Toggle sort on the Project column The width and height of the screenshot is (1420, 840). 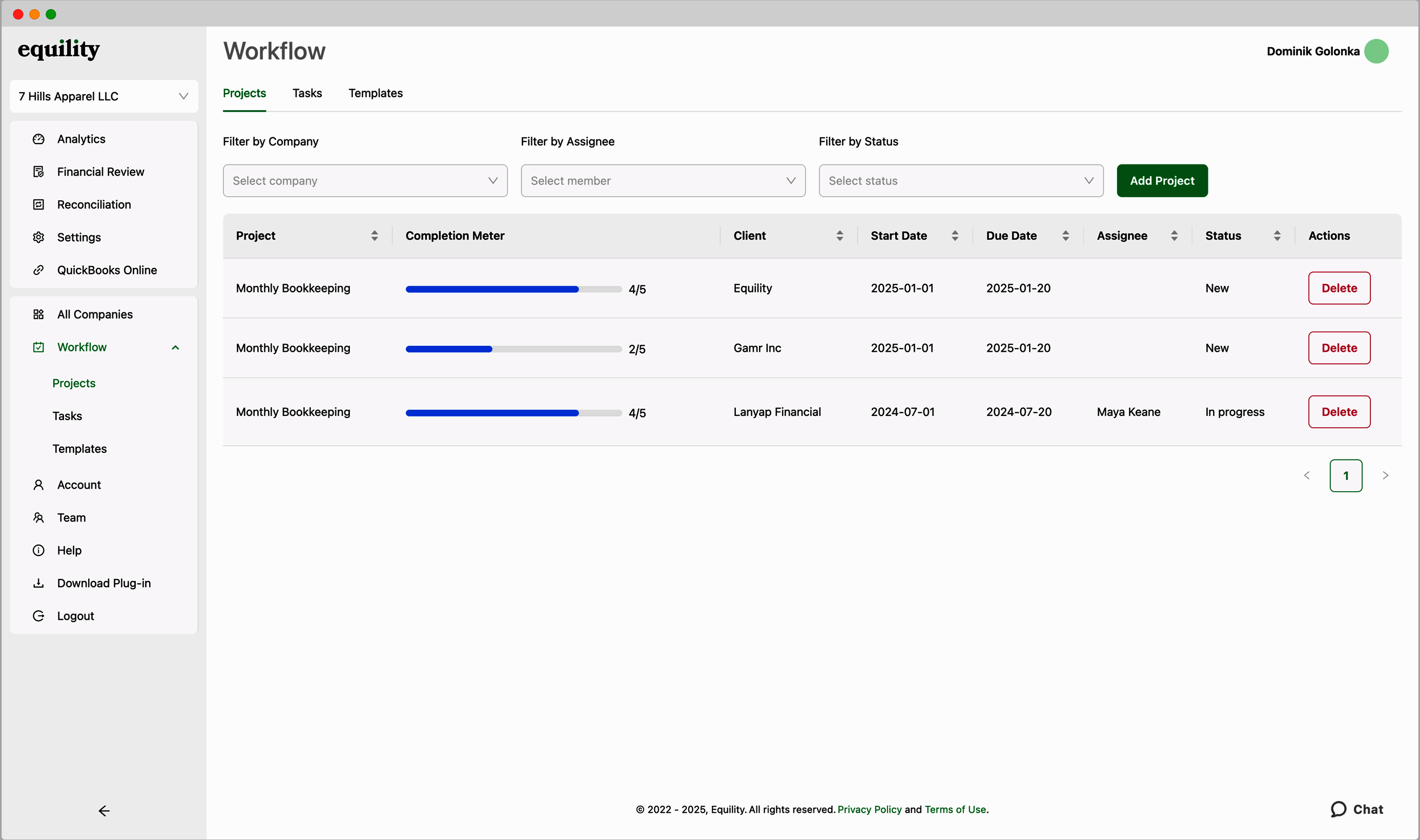coord(375,236)
